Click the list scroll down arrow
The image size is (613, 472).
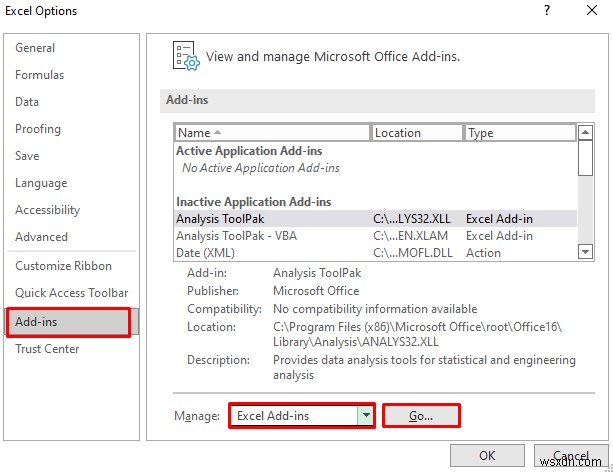pyautogui.click(x=585, y=251)
